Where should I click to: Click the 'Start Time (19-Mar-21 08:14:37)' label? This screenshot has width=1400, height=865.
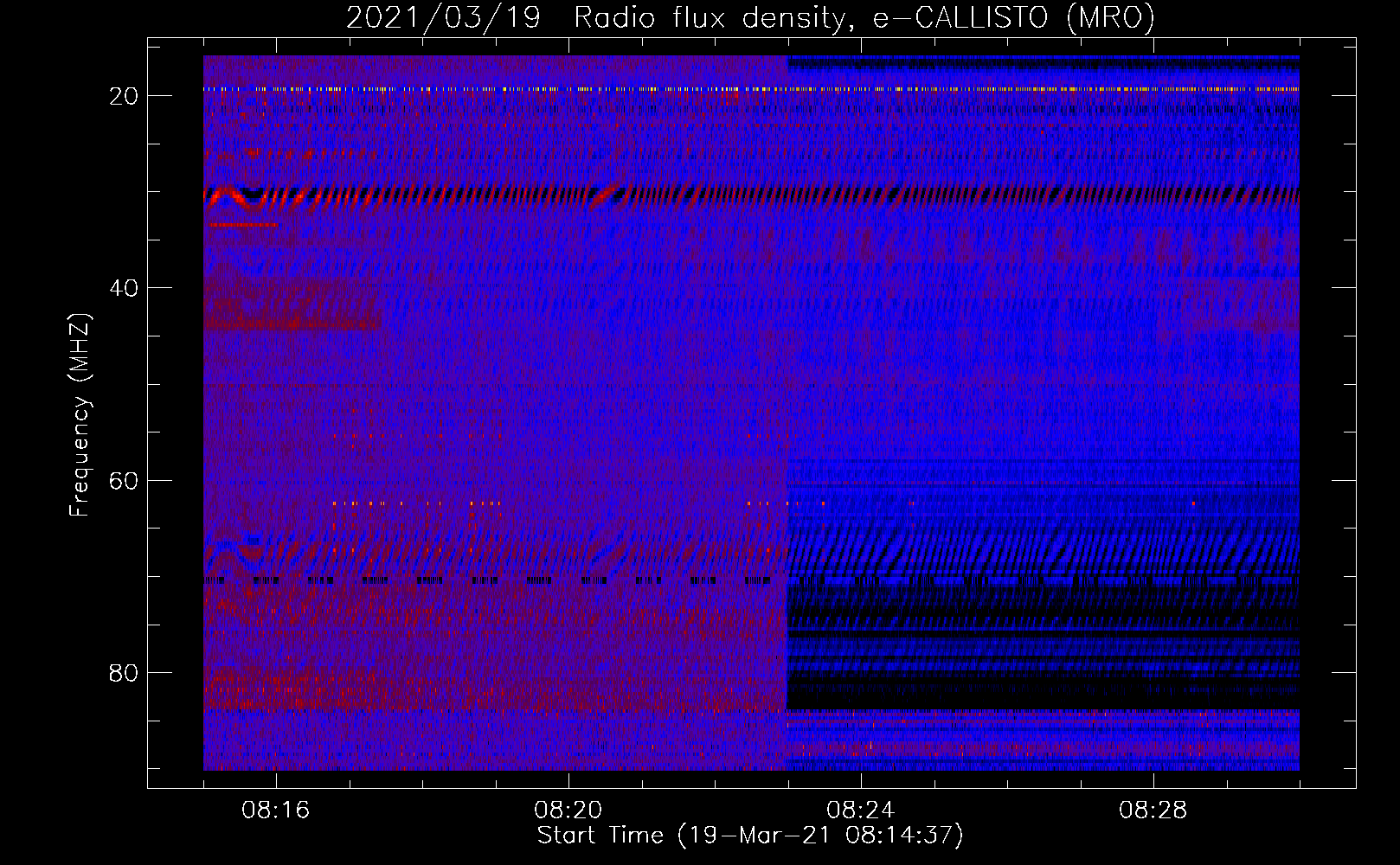750,836
